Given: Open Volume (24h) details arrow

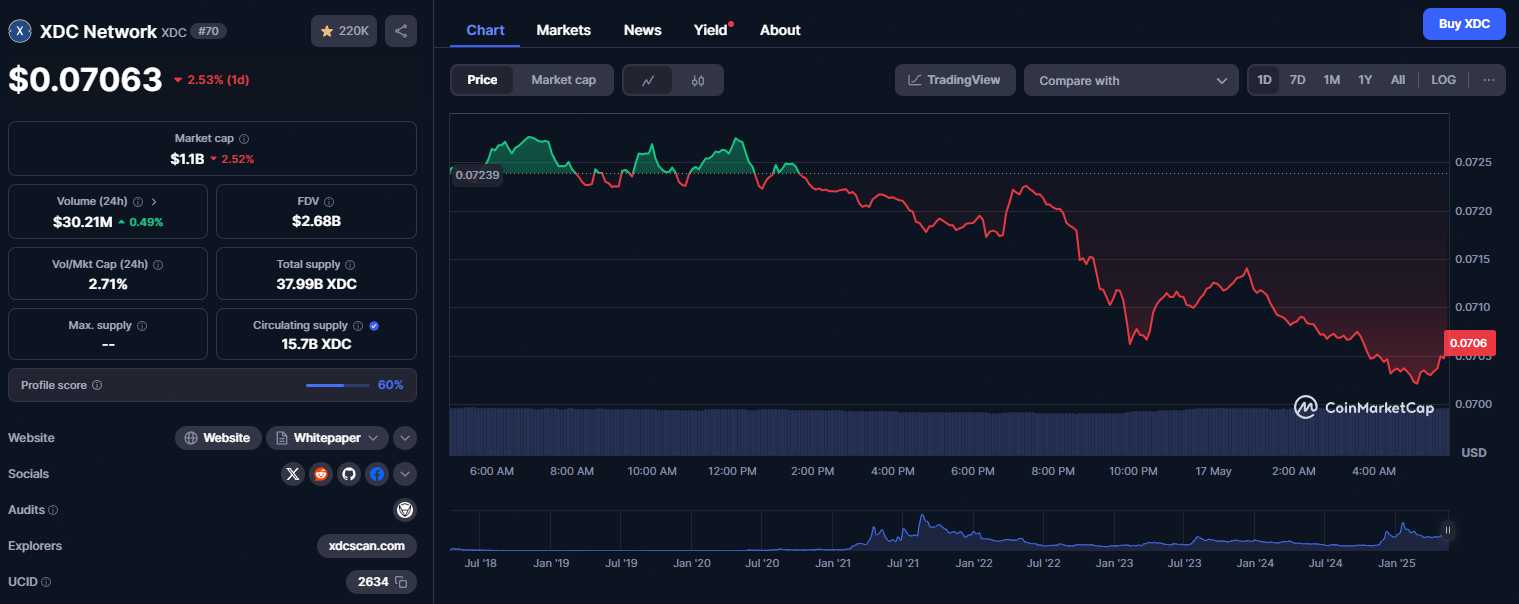Looking at the screenshot, I should [x=153, y=202].
